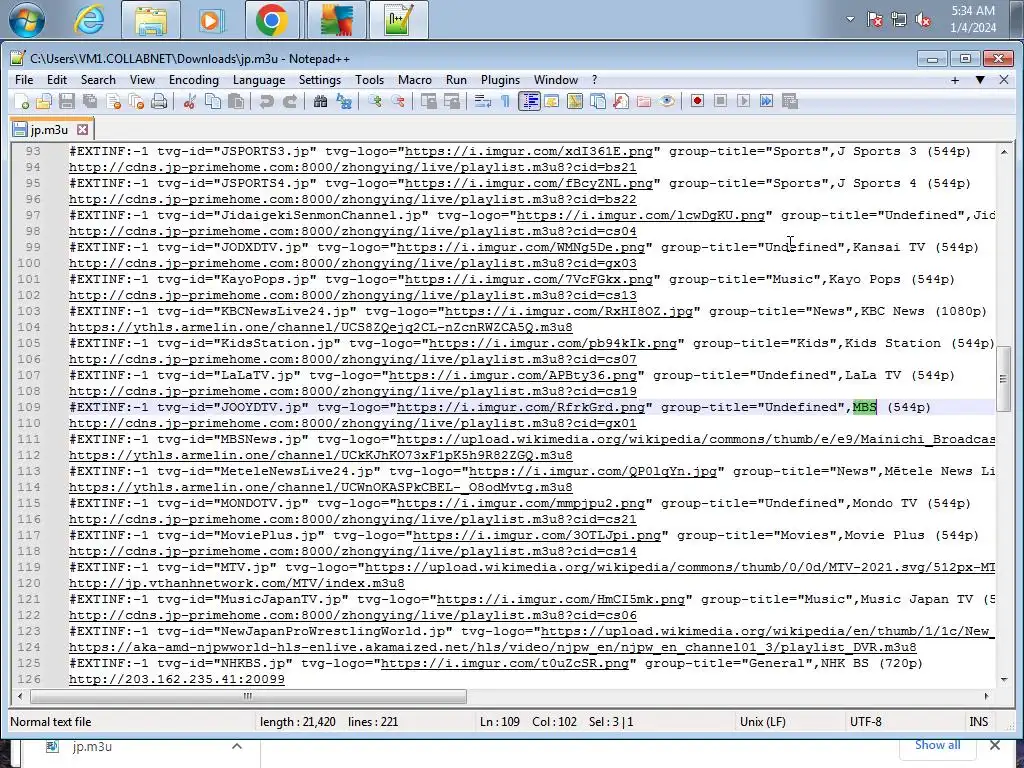Click the highlighted MBS text on line 109

pyautogui.click(x=865, y=408)
